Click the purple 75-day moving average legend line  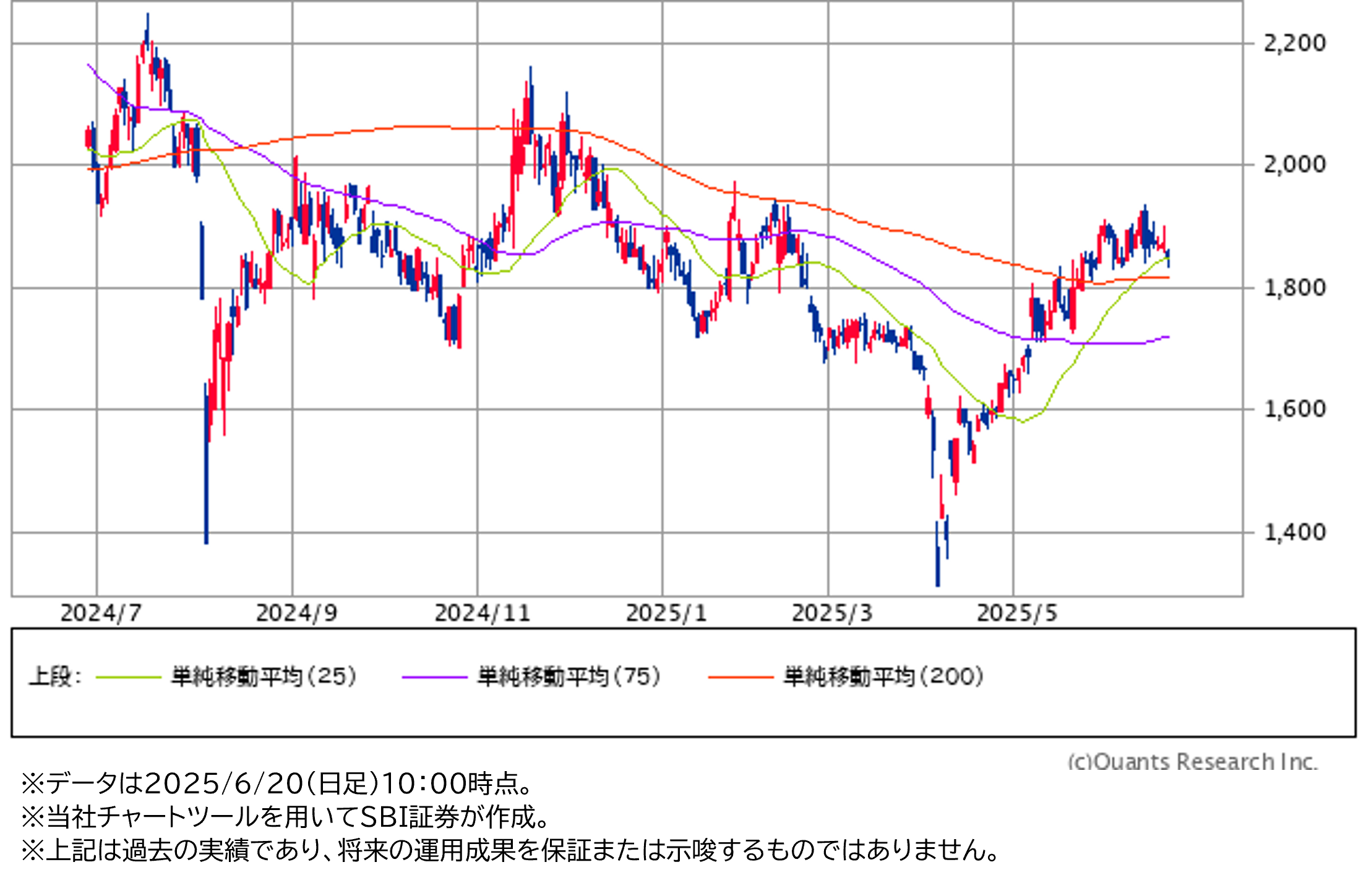pos(434,677)
